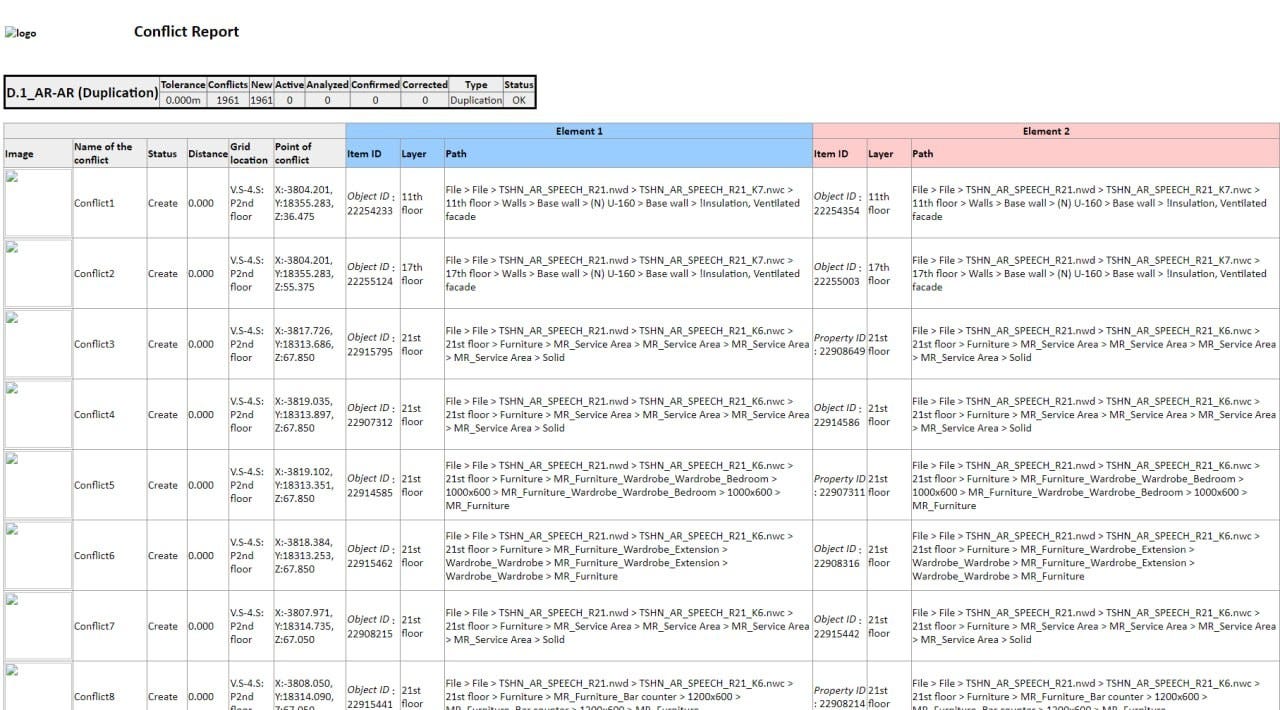Click Object ID 22914585 in Conflict5 row
This screenshot has width=1280, height=710.
pos(371,485)
